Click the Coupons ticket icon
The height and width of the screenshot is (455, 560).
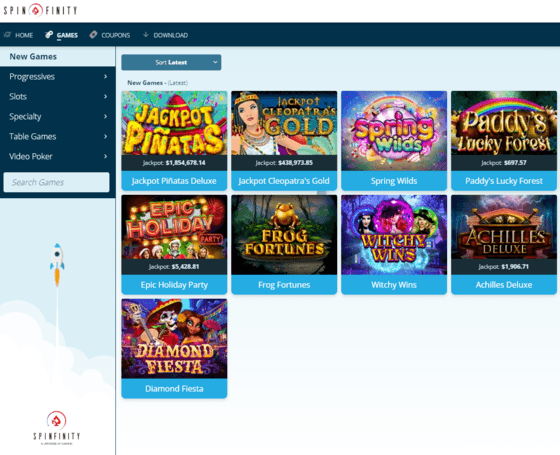point(93,35)
